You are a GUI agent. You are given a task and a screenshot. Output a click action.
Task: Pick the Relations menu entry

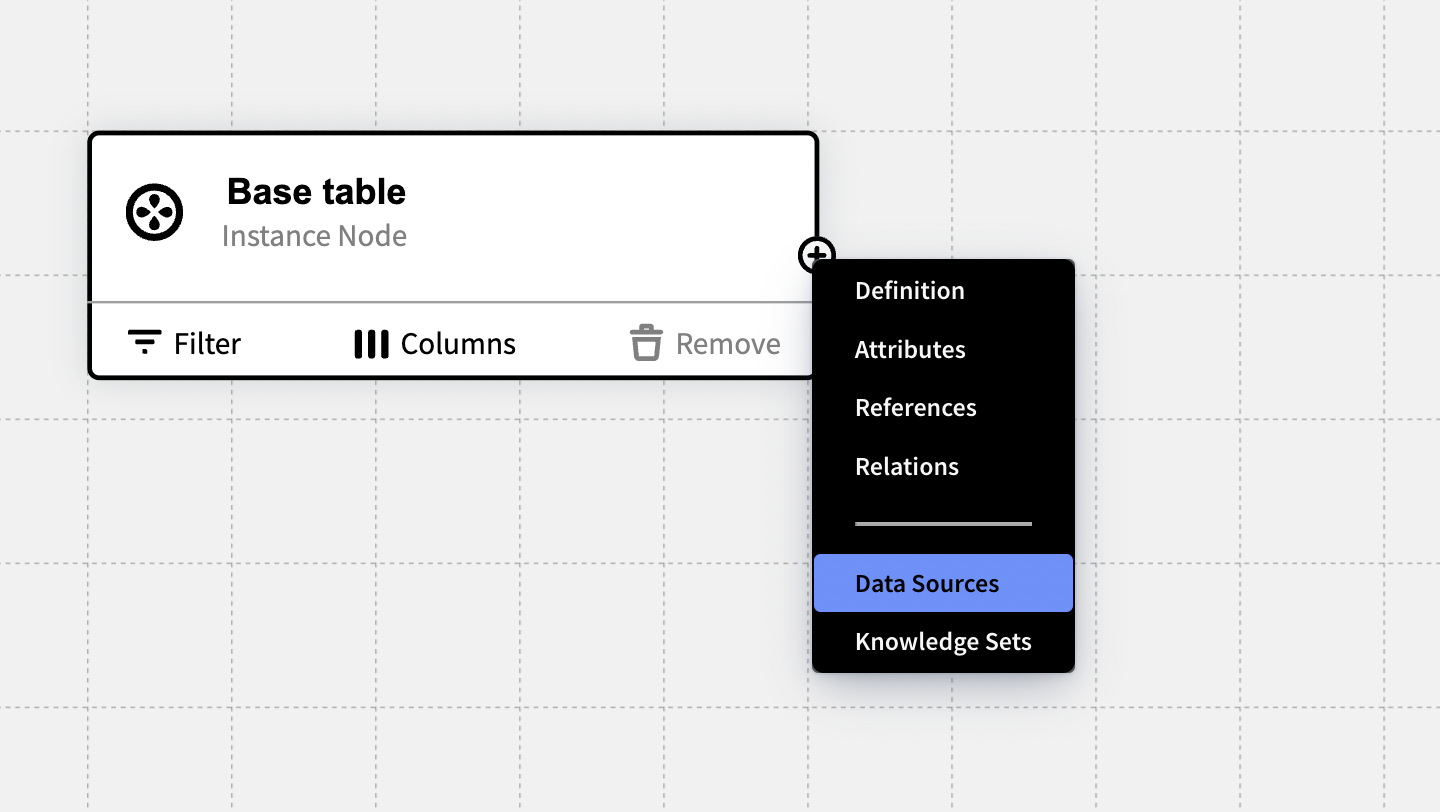pos(906,467)
